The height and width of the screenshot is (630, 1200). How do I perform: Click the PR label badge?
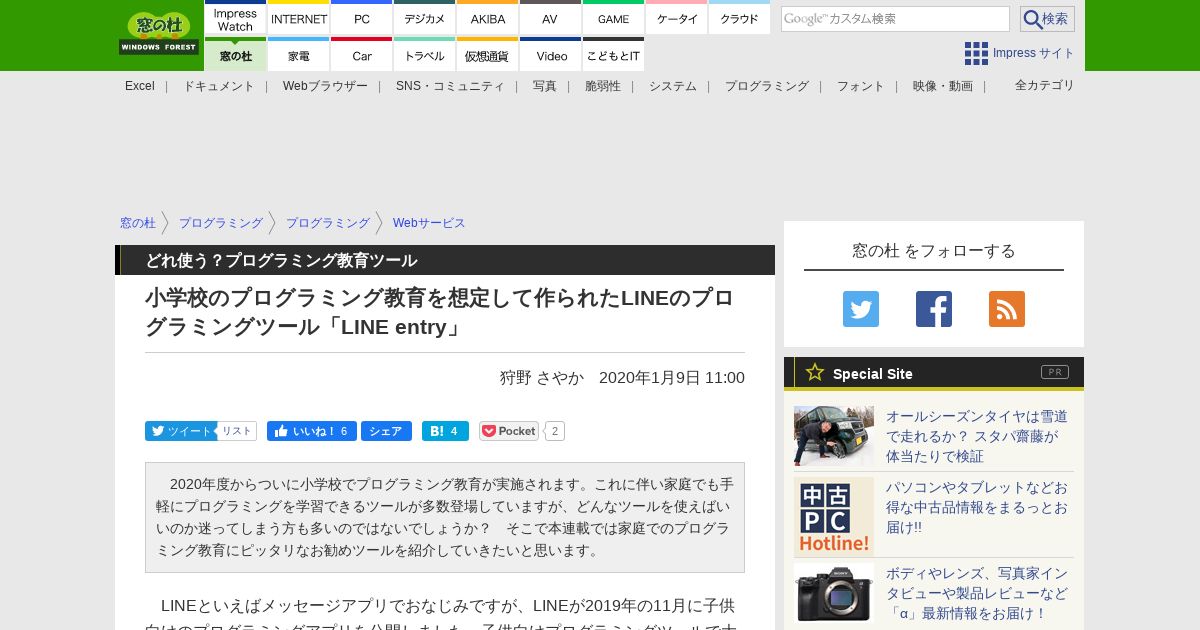tap(1055, 372)
